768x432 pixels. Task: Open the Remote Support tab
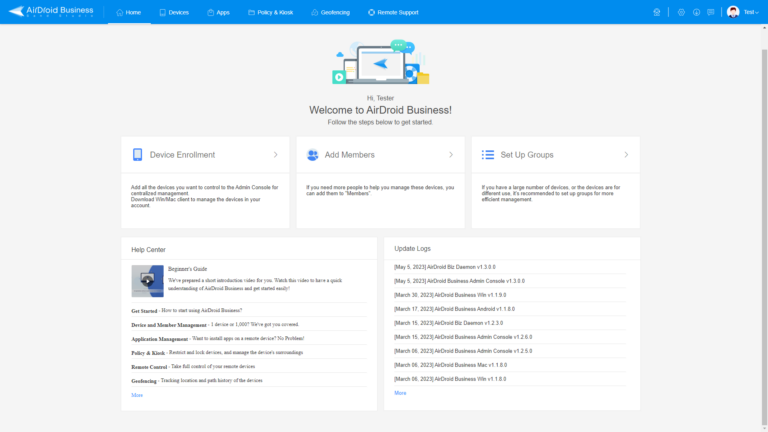pos(393,12)
